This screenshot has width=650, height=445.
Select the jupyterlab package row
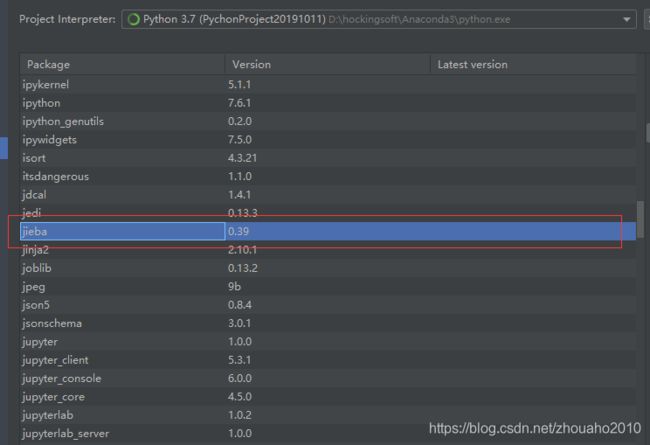click(327, 415)
